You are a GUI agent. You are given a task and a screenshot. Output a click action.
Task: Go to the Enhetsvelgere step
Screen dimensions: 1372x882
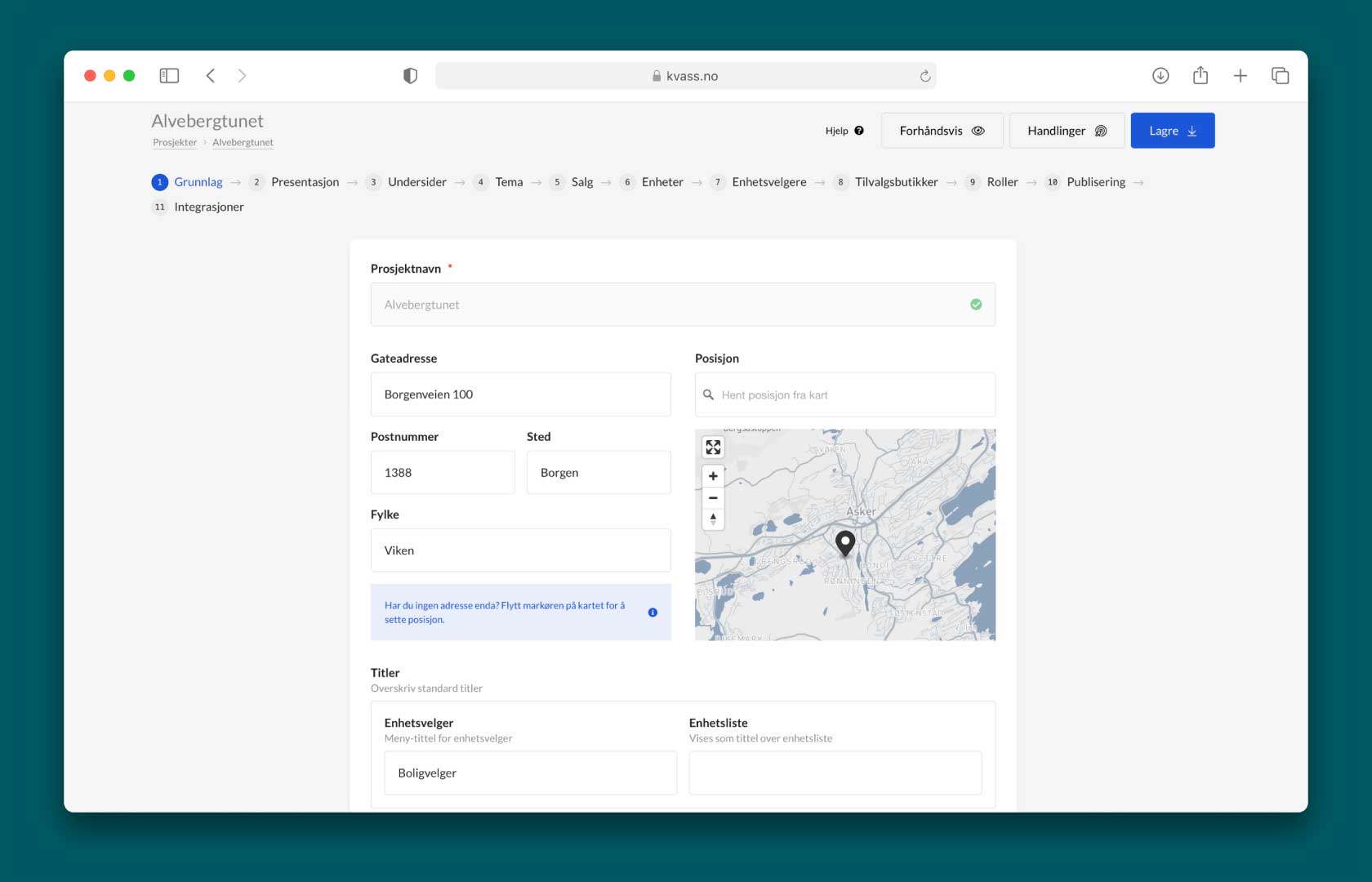[x=758, y=182]
